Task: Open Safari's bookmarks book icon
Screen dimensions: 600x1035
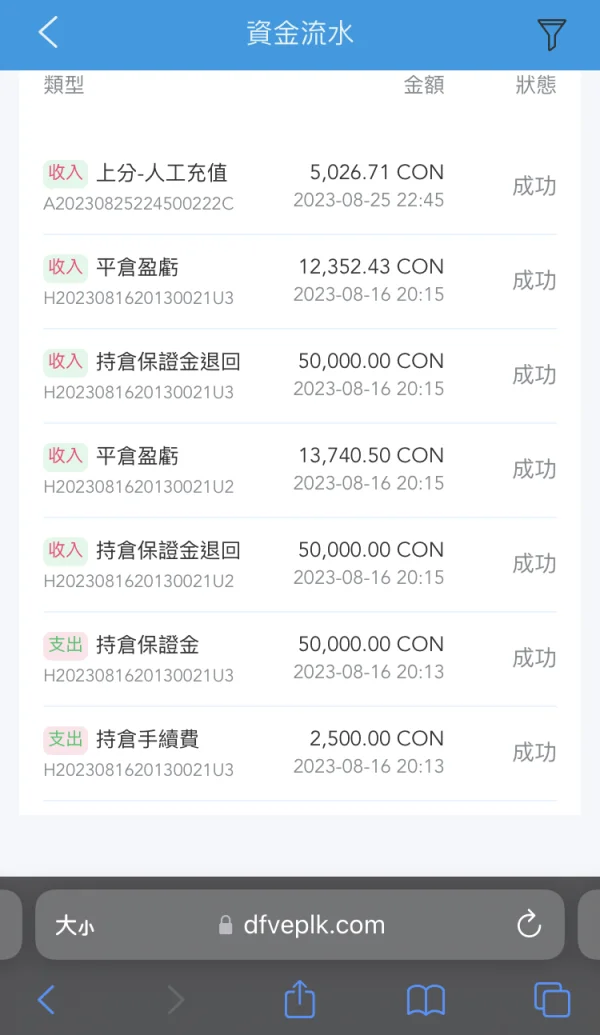Action: click(x=426, y=999)
